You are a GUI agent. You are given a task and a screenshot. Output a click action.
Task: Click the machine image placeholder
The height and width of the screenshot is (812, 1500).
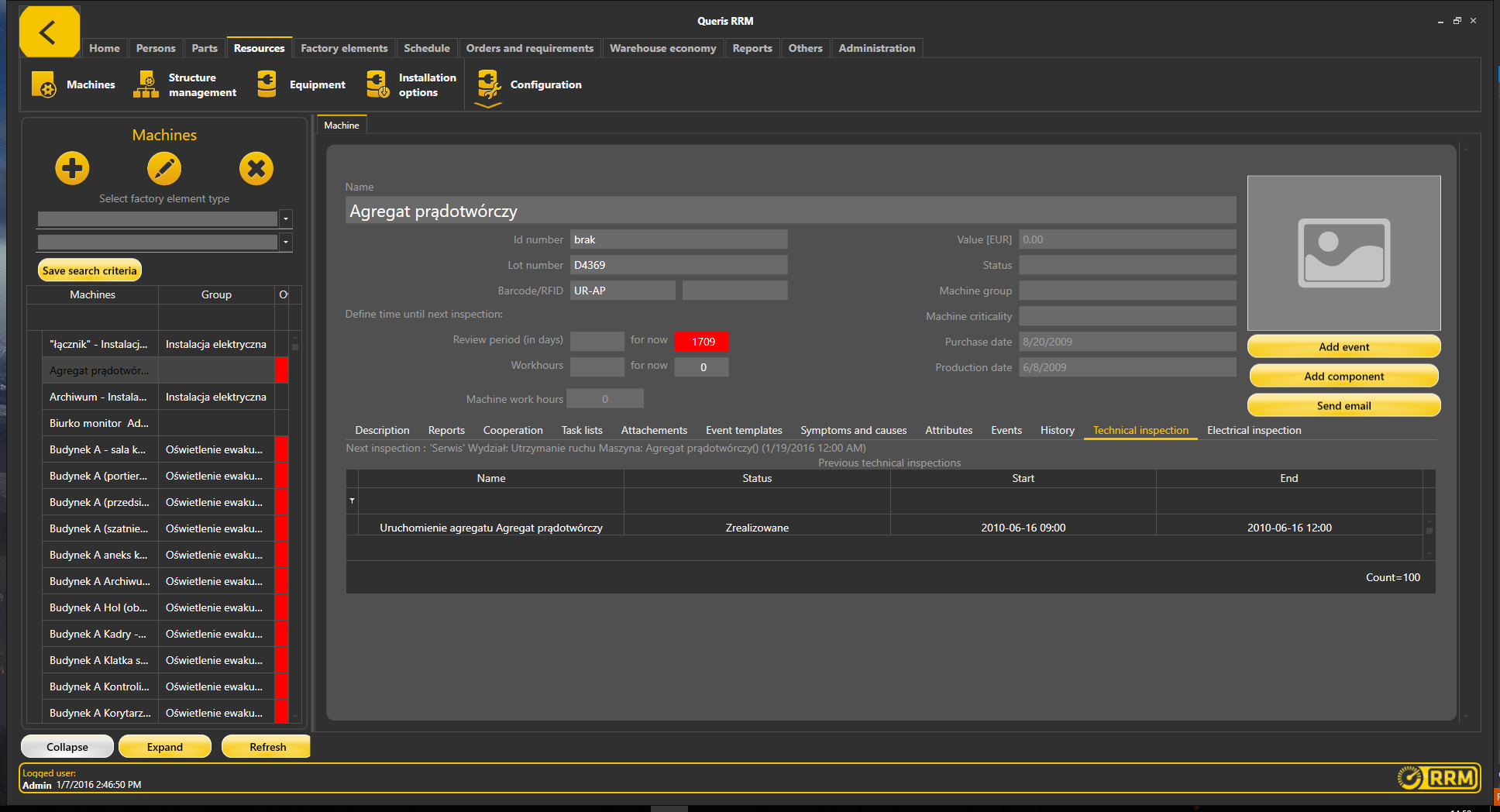tap(1343, 253)
